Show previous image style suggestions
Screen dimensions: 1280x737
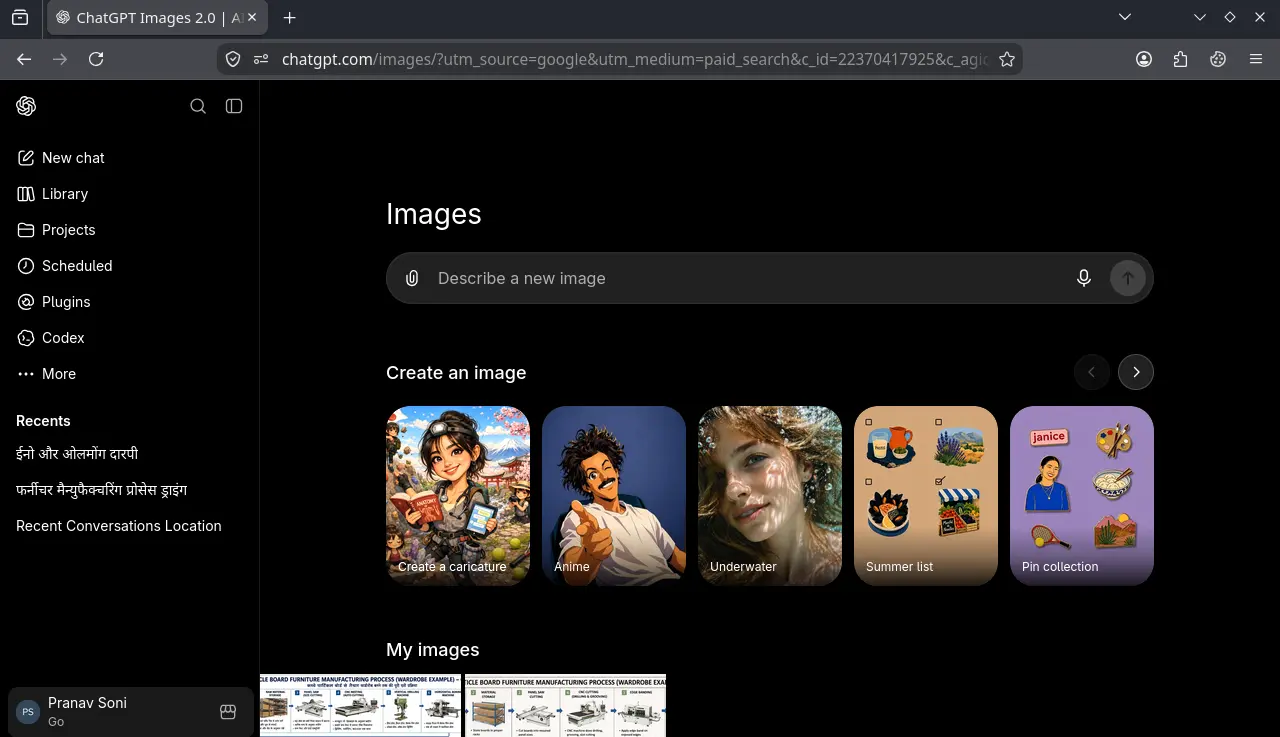pos(1092,372)
